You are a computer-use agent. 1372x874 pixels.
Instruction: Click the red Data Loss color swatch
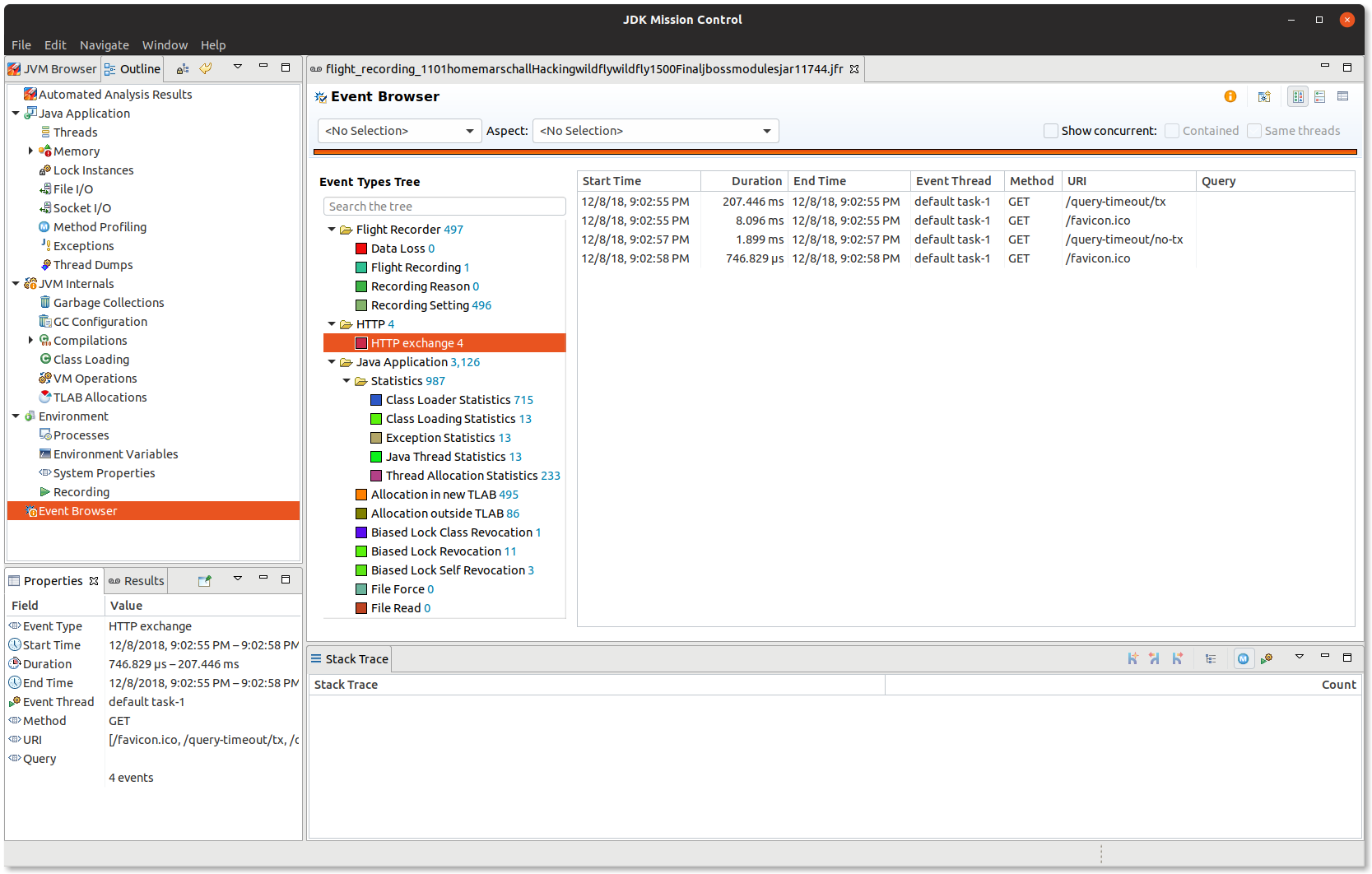pos(360,249)
